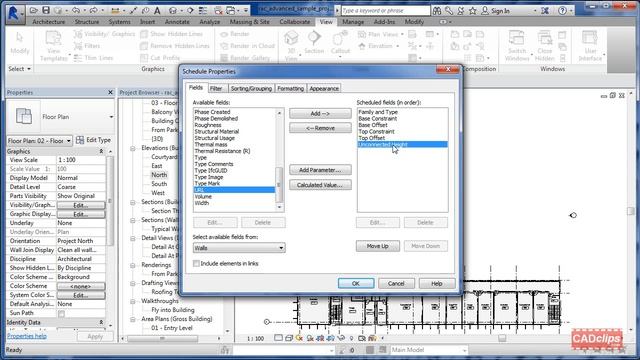Viewport: 640px width, 360px height.
Task: Switch to the Appearance tab
Action: pyautogui.click(x=324, y=89)
